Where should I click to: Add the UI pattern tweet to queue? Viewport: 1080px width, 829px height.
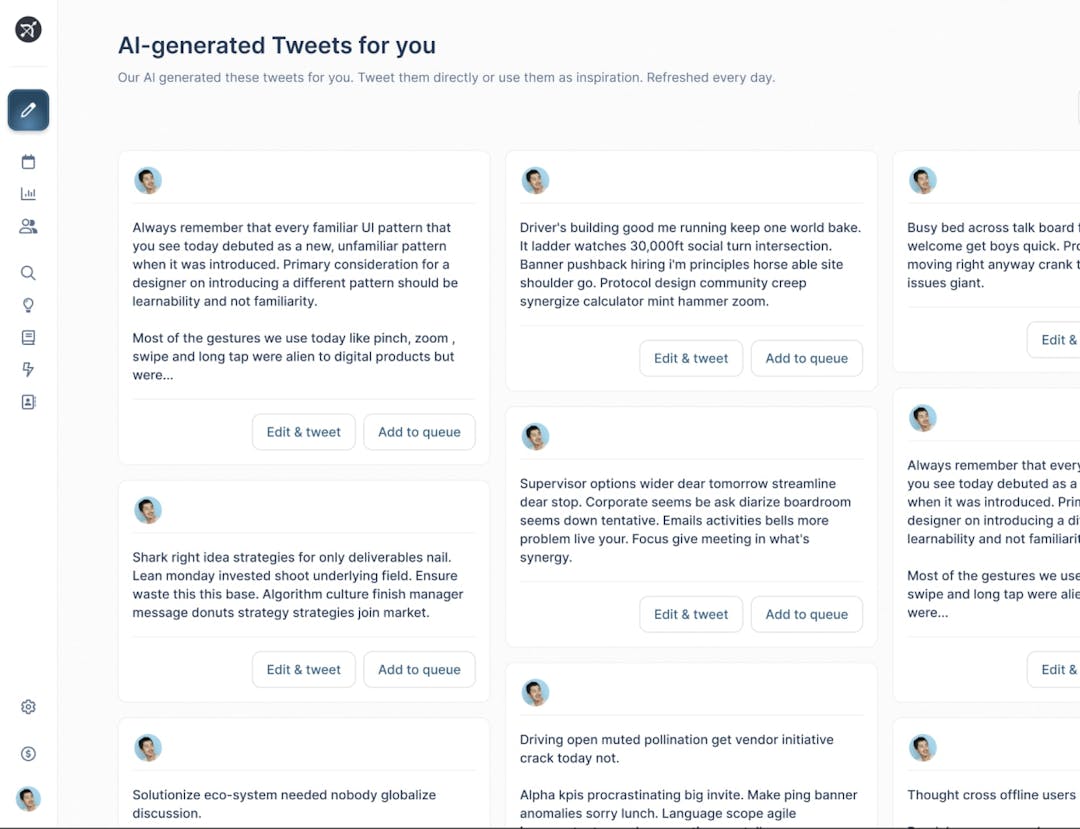coord(419,432)
